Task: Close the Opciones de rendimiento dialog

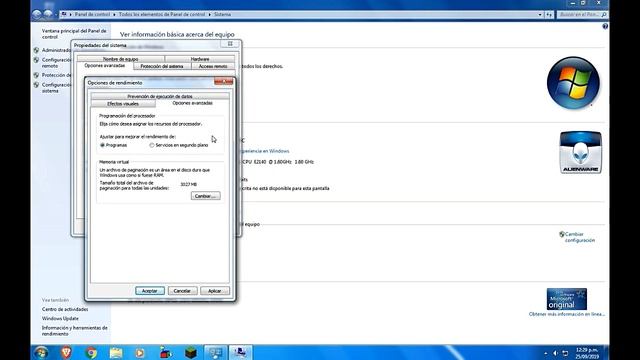Action: [x=224, y=82]
